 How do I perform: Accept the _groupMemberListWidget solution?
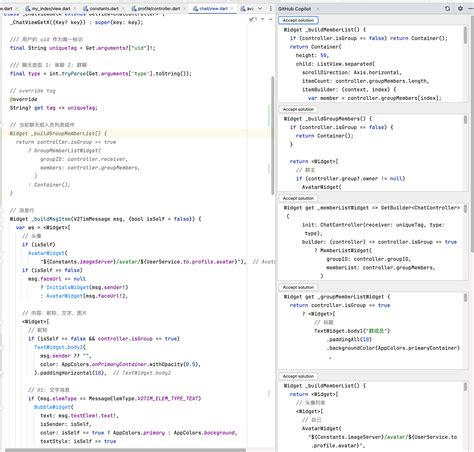pos(298,287)
